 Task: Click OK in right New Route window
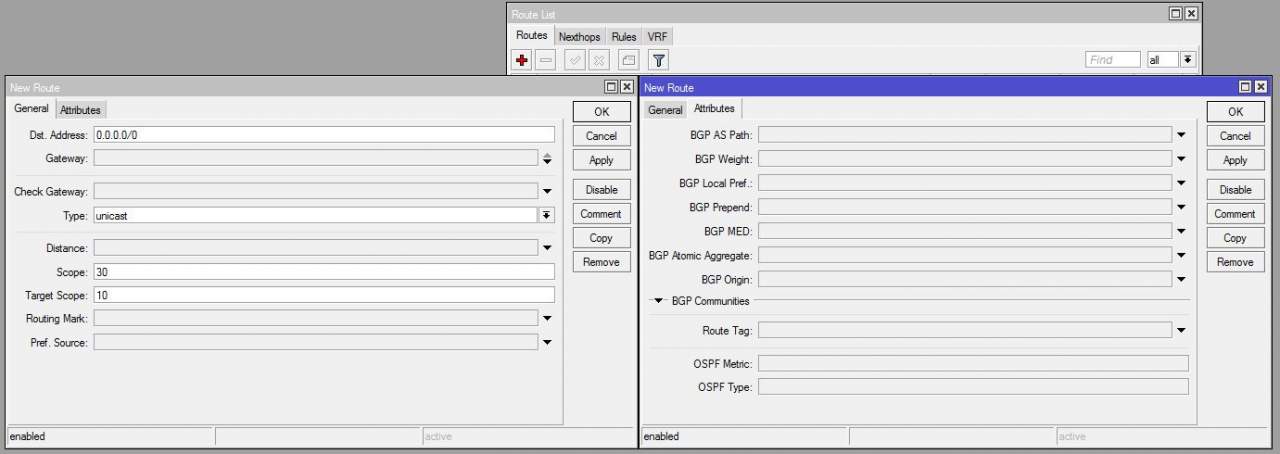(x=1235, y=112)
